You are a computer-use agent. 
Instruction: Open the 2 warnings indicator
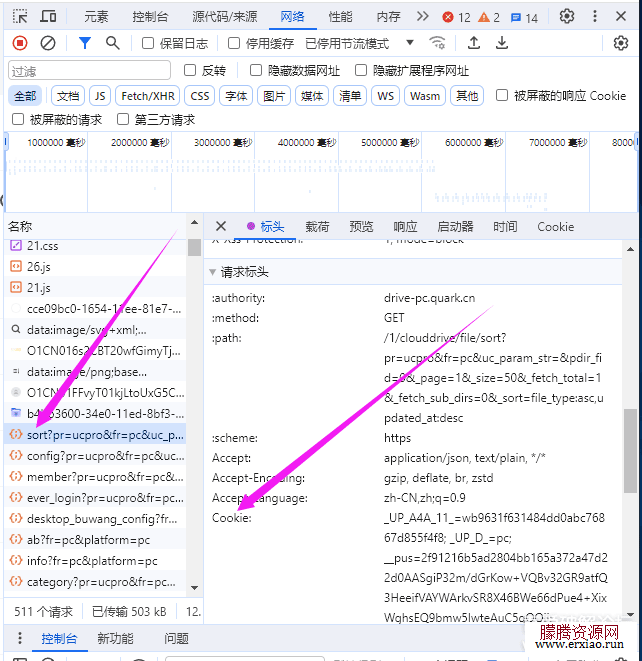pos(489,17)
